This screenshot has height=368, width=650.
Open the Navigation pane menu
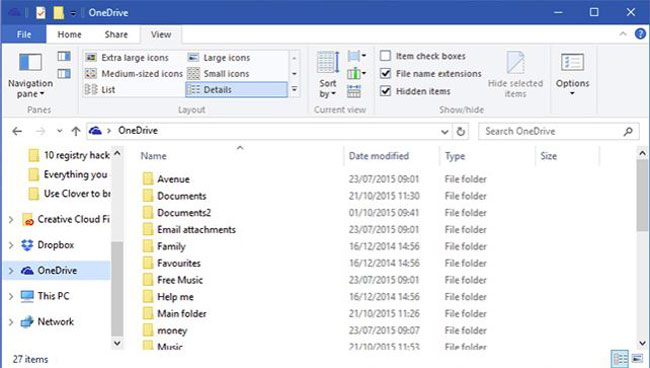pos(30,75)
